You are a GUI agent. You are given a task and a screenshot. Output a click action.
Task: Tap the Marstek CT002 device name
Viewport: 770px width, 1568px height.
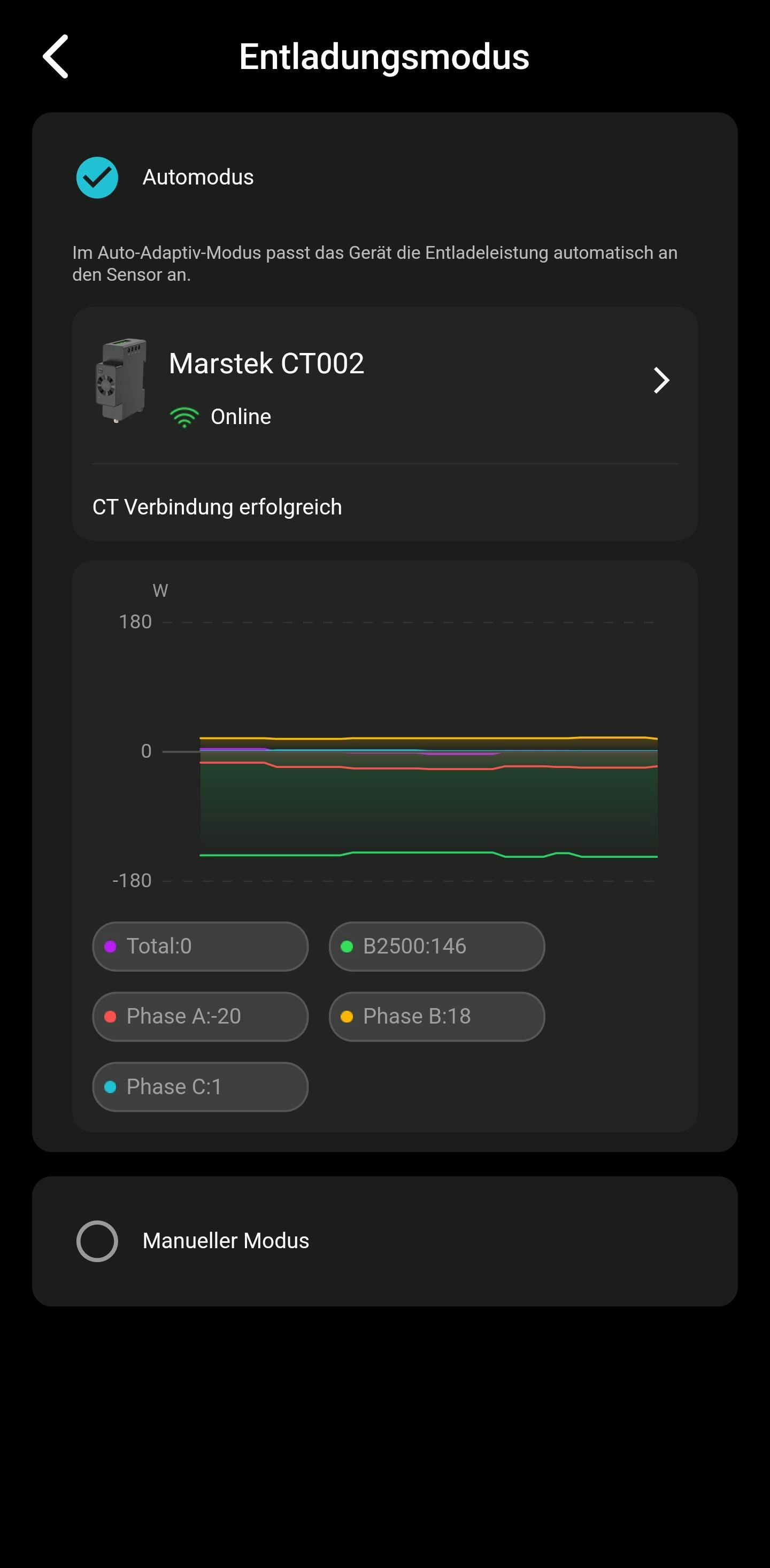tap(266, 364)
